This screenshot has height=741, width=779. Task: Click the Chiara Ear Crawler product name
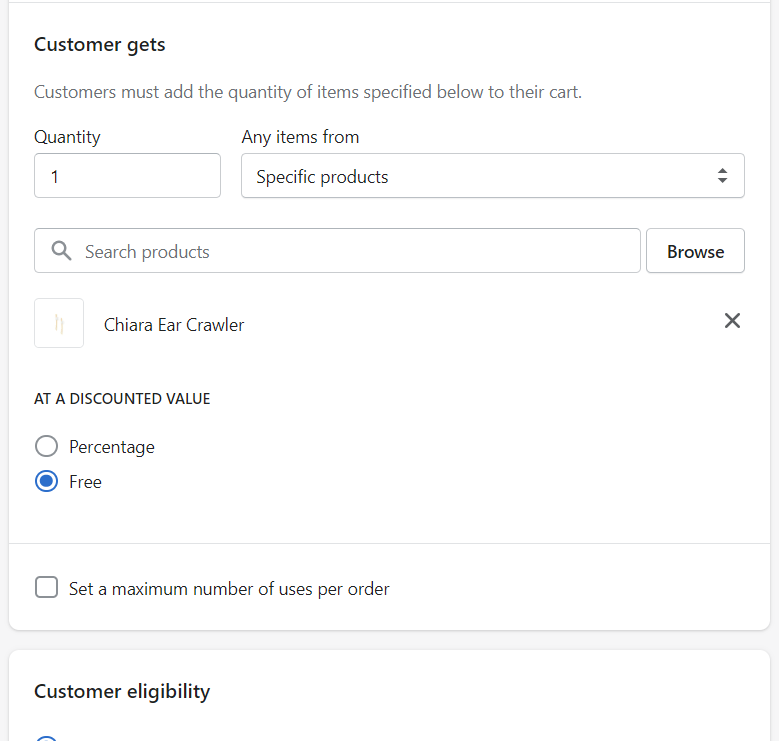coord(174,324)
